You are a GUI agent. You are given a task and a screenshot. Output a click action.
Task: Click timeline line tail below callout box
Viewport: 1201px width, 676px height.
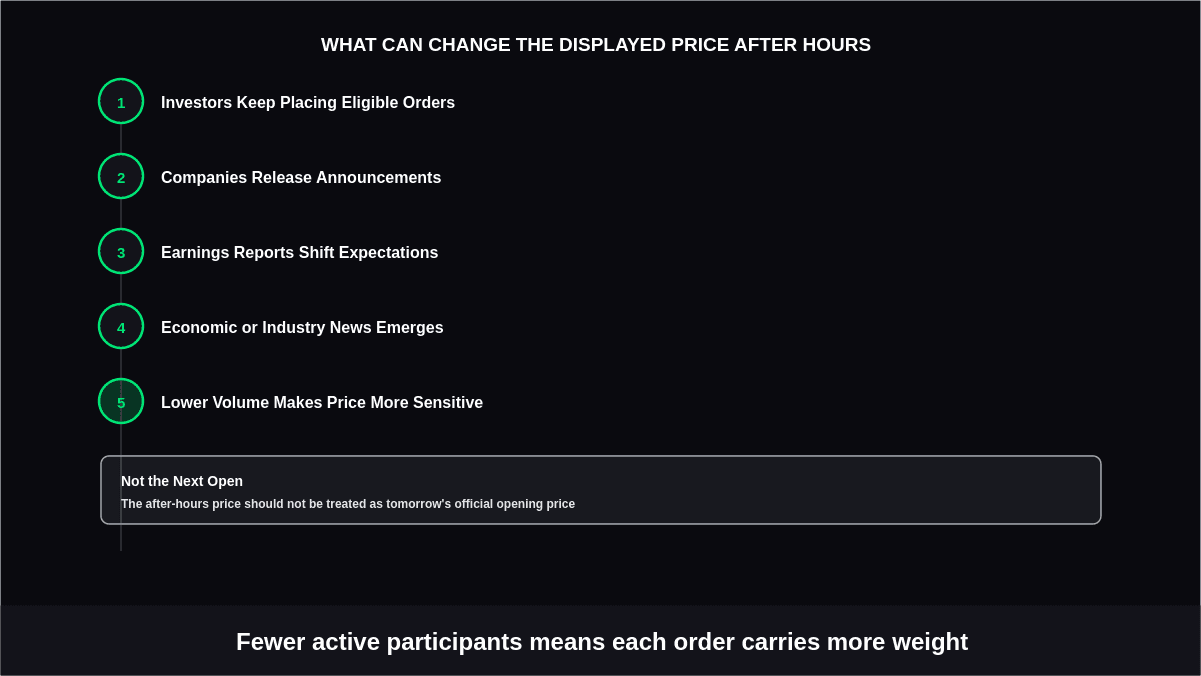pos(121,538)
